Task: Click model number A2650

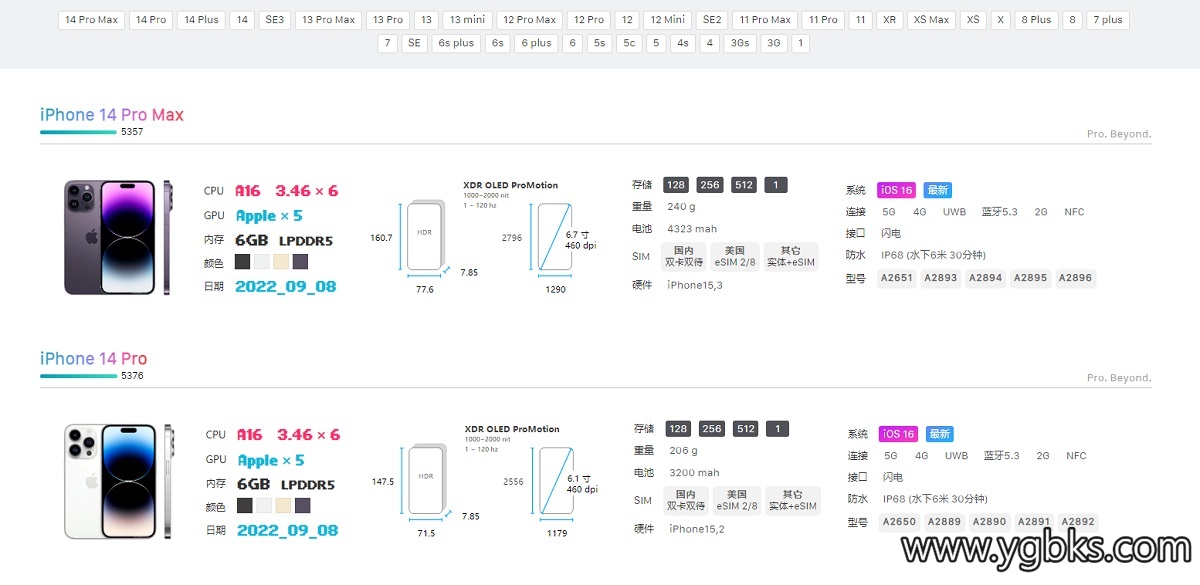Action: [900, 522]
